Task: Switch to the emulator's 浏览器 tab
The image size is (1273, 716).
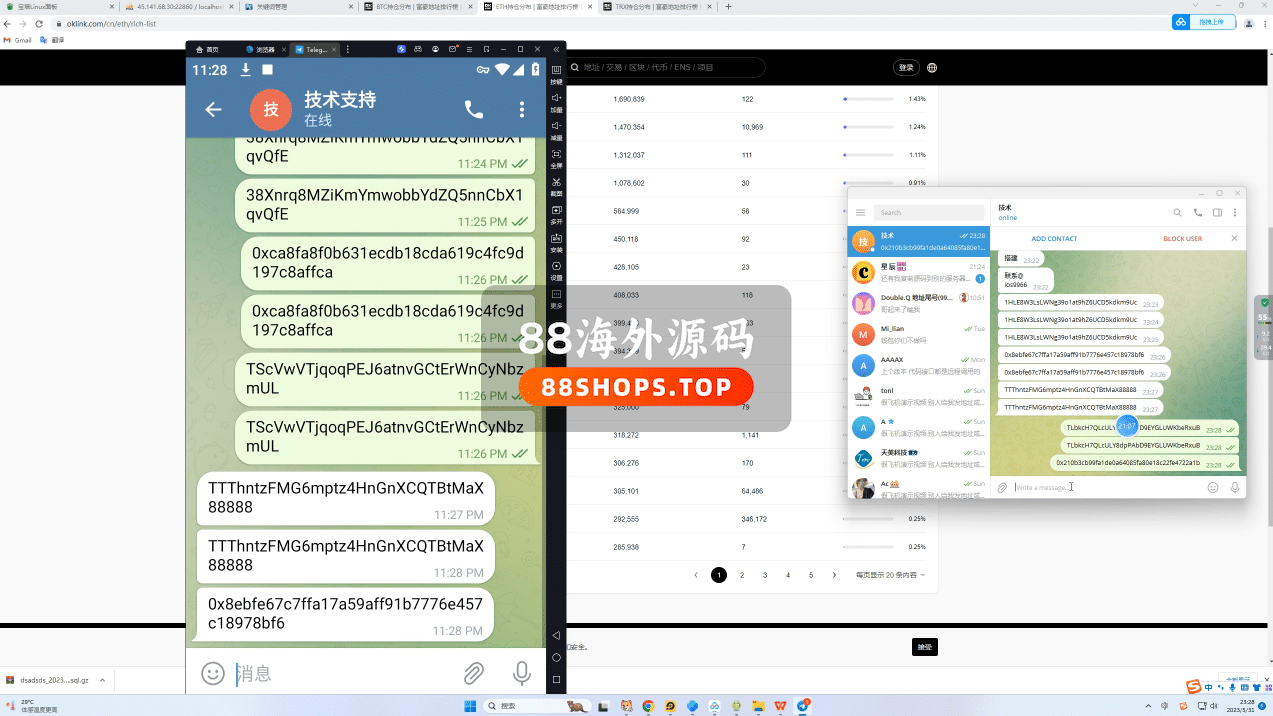Action: tap(260, 49)
